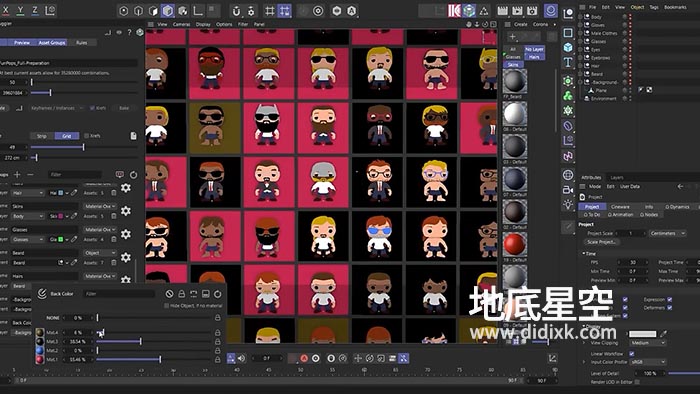Click the Render View clapperboard icon
This screenshot has width=700, height=394.
[503, 10]
